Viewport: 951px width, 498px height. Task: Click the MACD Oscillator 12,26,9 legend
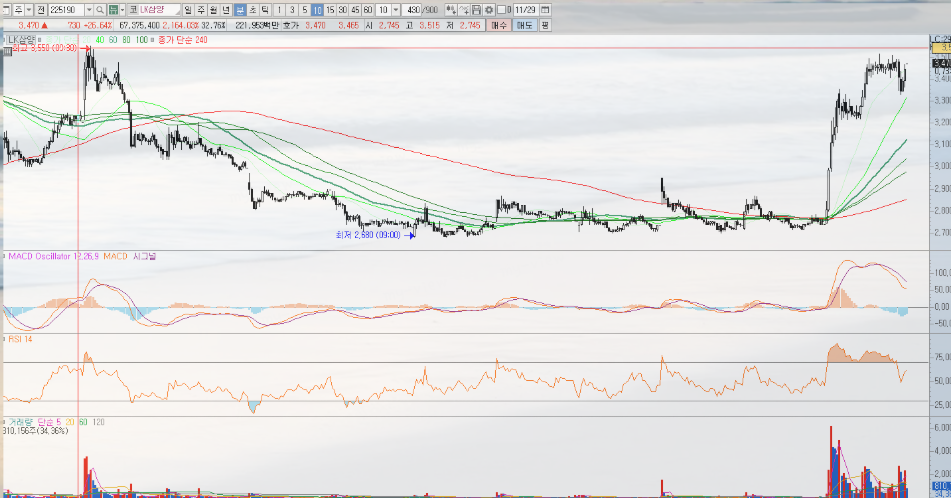coord(53,257)
